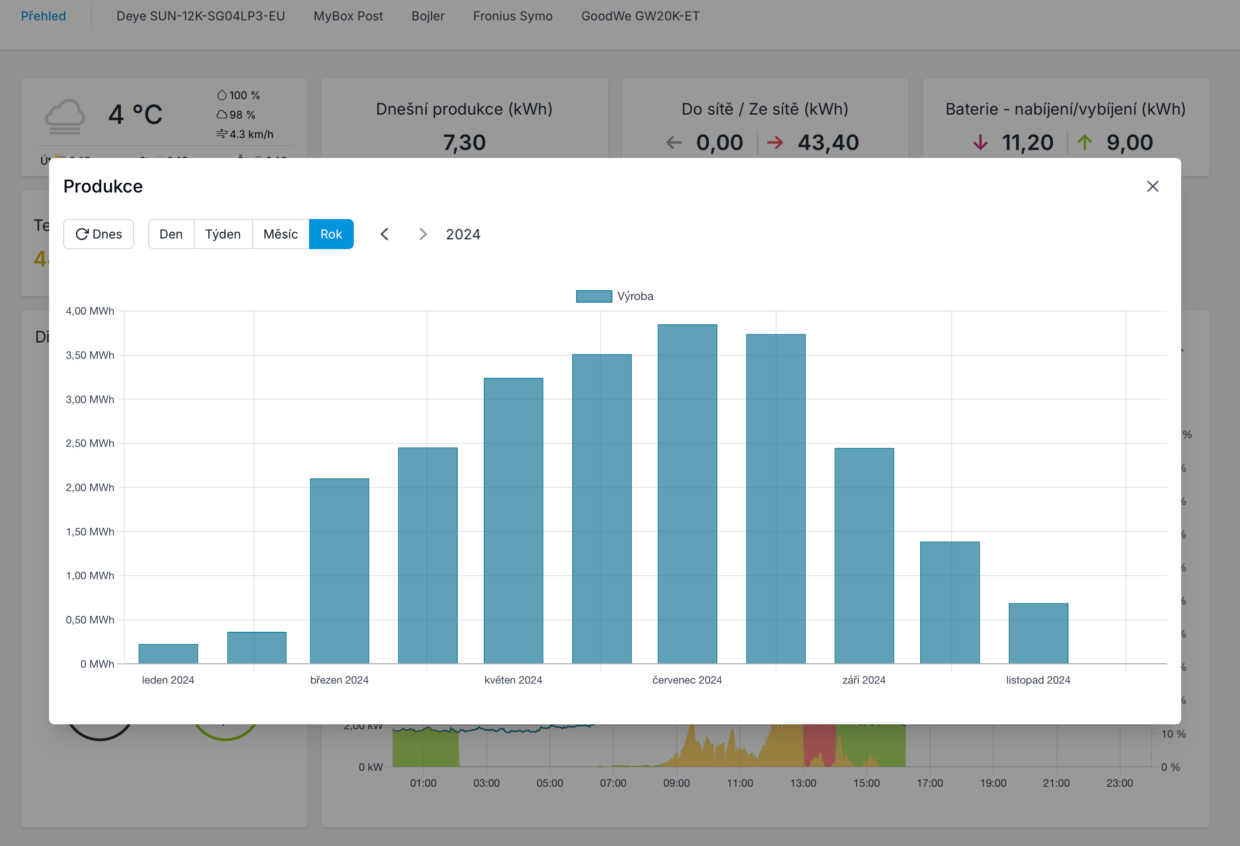Go to next year with right chevron
The image size is (1240, 846).
[423, 234]
